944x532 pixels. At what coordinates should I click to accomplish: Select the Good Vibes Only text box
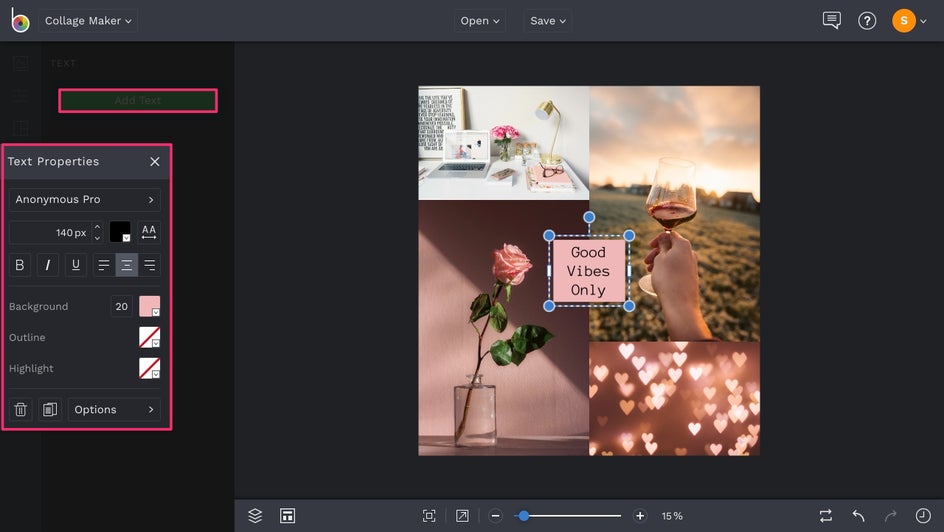point(588,271)
